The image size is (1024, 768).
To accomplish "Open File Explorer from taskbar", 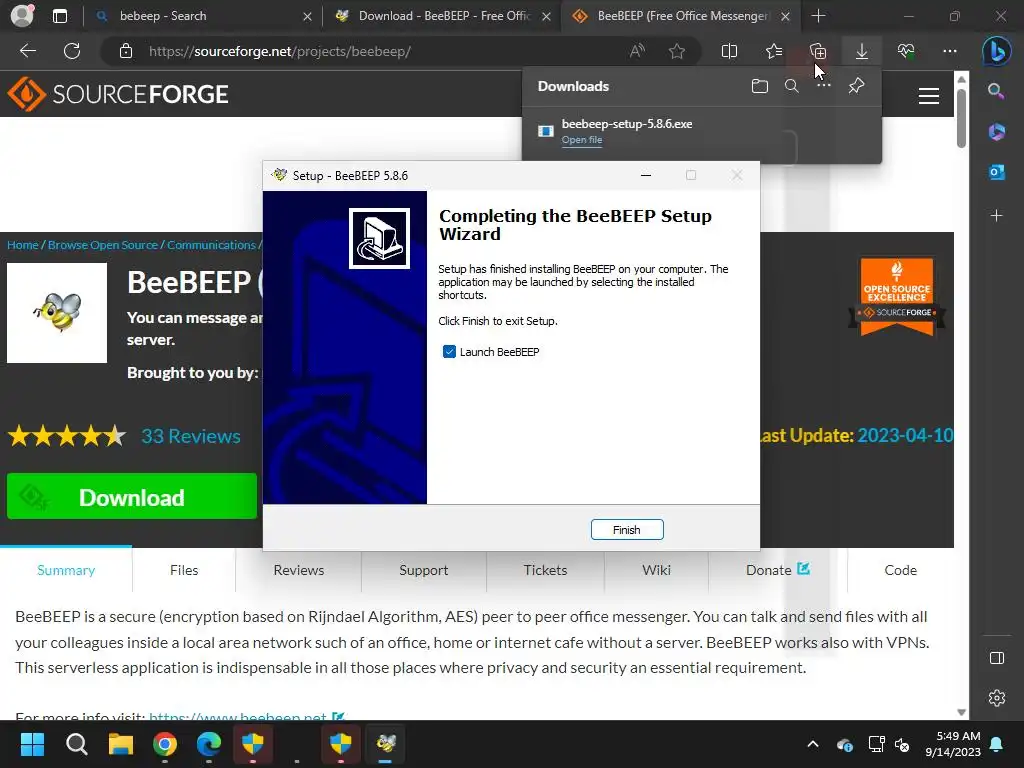I will coord(121,744).
